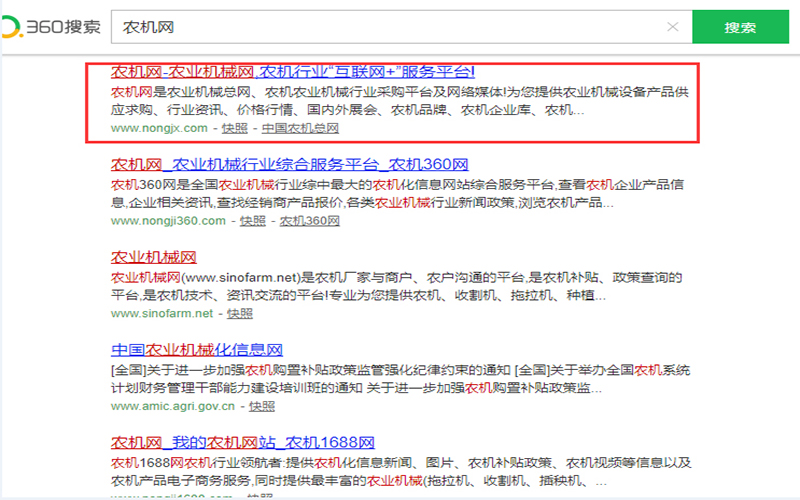
Task: Click the 农机360网 source link
Action: tap(309, 220)
